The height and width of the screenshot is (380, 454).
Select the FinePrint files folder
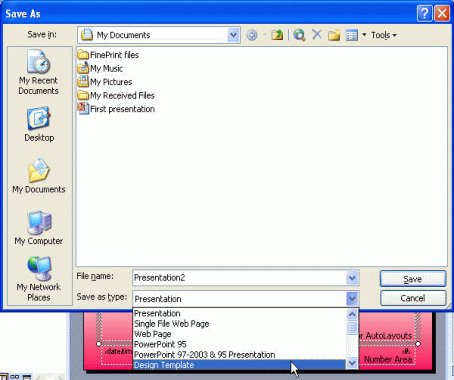click(x=108, y=55)
